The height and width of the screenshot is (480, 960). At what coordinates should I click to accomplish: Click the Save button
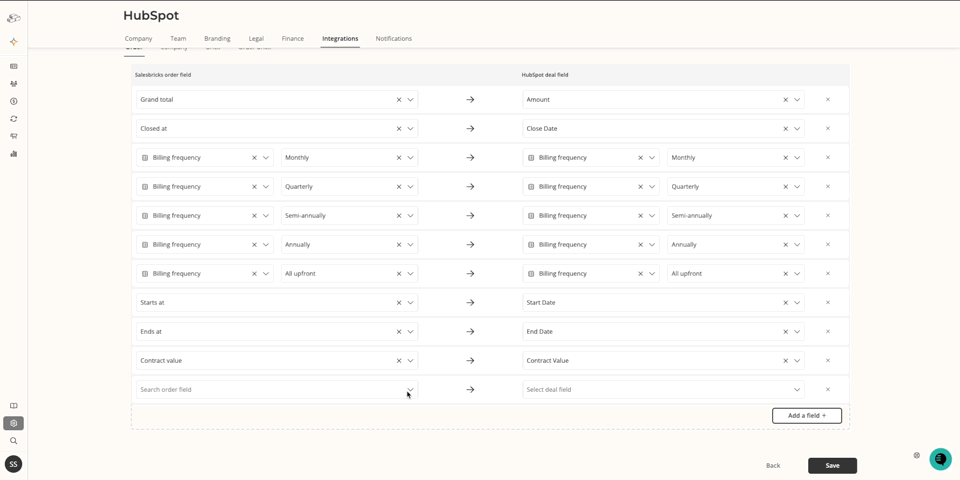click(x=832, y=465)
